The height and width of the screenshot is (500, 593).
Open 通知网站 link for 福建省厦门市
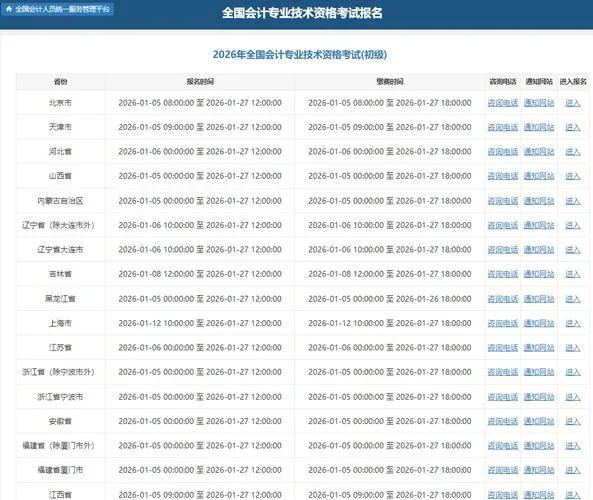point(539,470)
